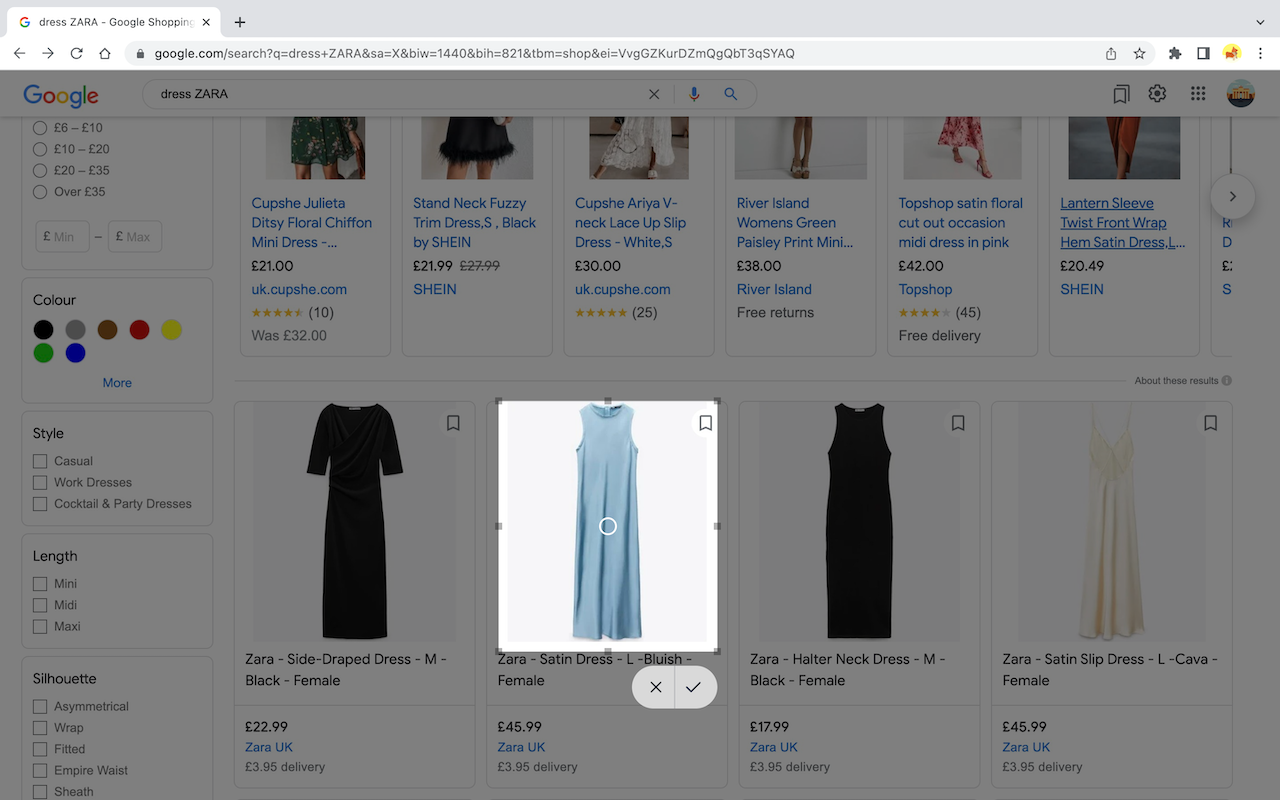
Task: Open the Google account profile picture
Action: pos(1240,94)
